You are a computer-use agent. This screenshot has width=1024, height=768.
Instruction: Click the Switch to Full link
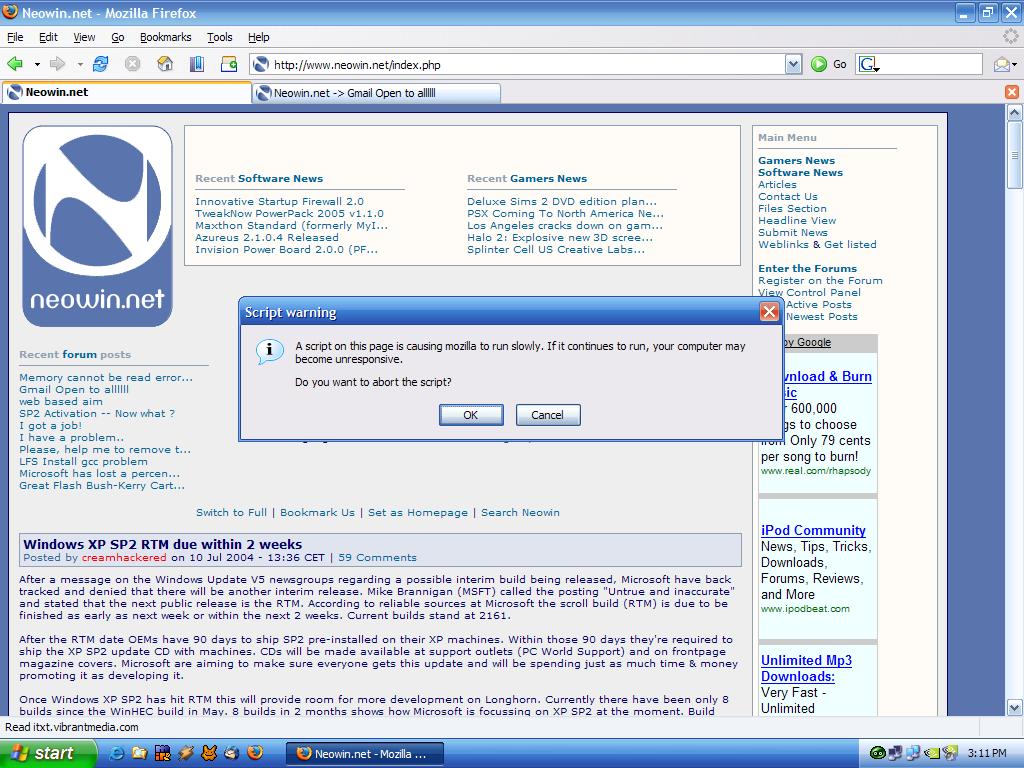231,512
